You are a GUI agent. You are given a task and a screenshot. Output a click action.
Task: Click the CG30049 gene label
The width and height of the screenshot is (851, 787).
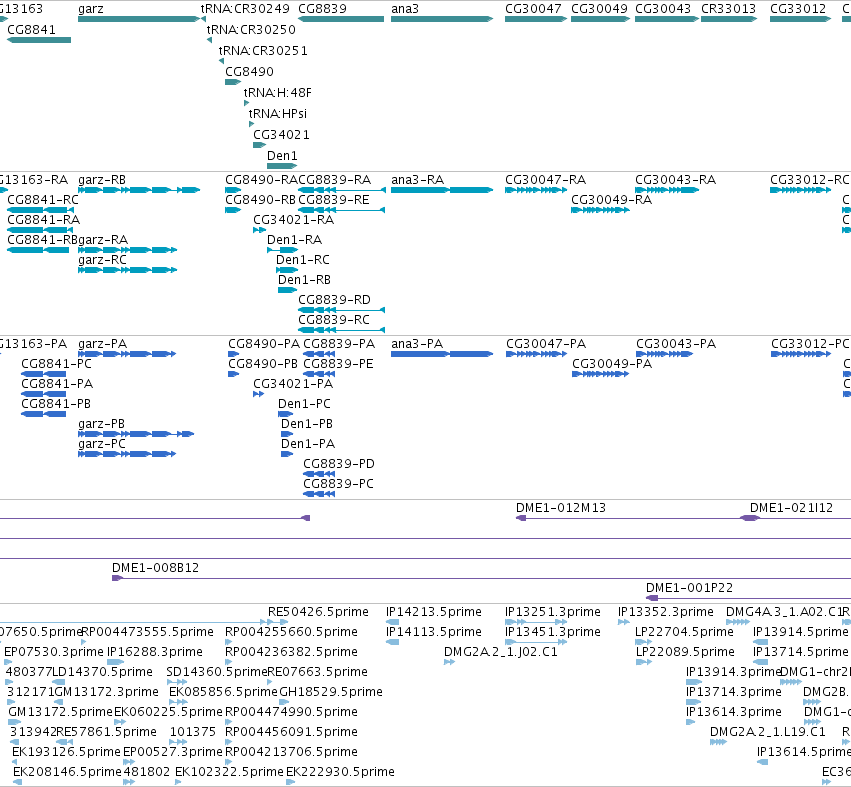tap(599, 9)
